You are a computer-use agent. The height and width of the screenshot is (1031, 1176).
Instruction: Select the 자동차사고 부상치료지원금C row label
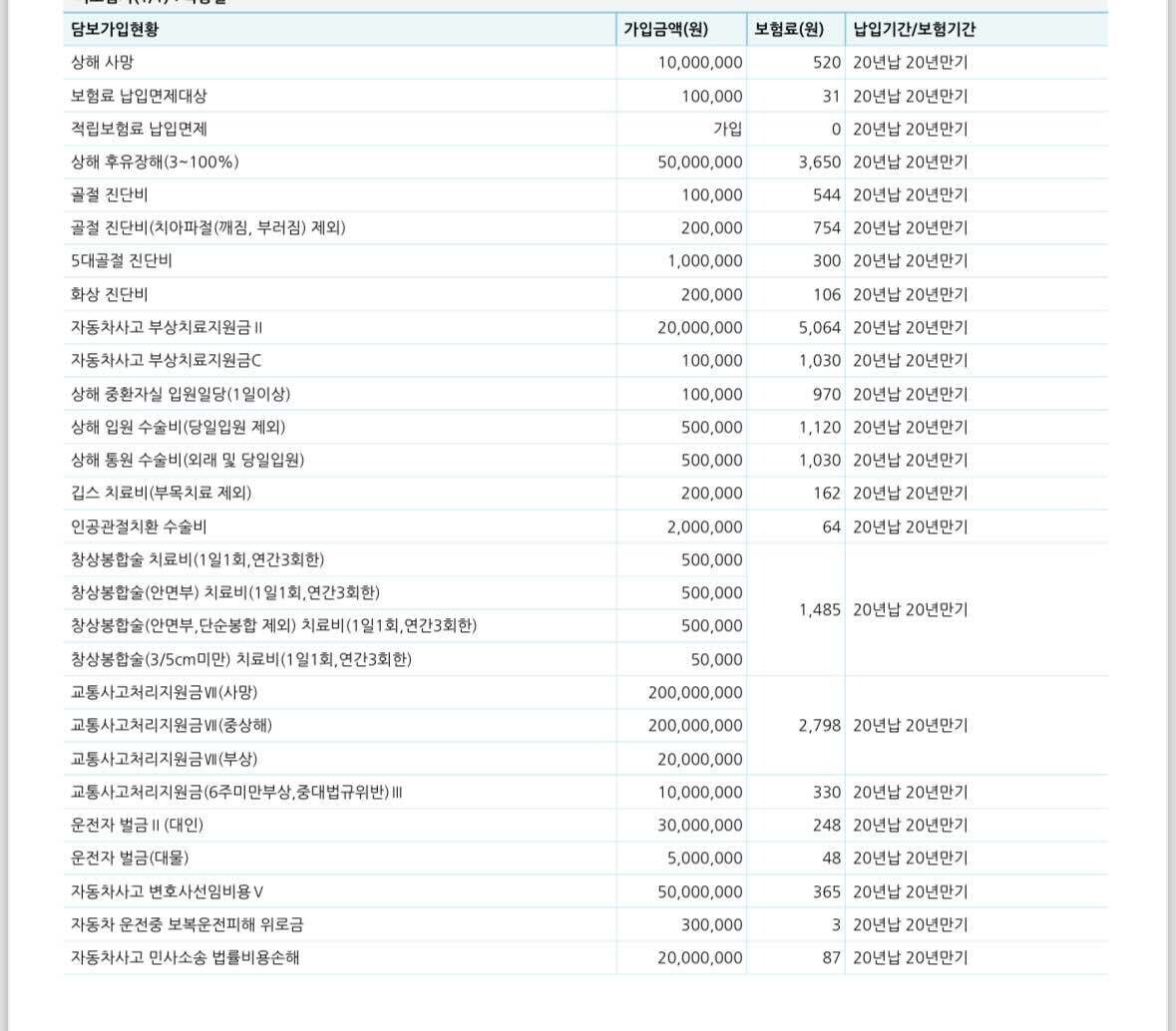click(x=166, y=360)
